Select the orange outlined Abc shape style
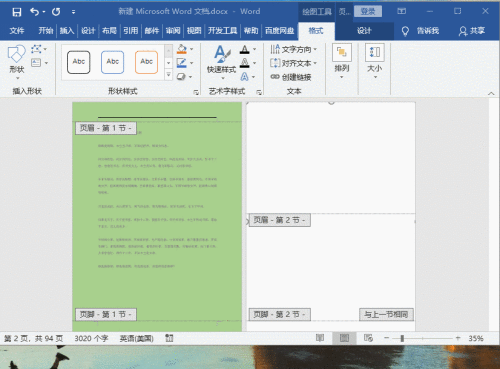Viewport: 500px width, 369px height. tap(146, 62)
